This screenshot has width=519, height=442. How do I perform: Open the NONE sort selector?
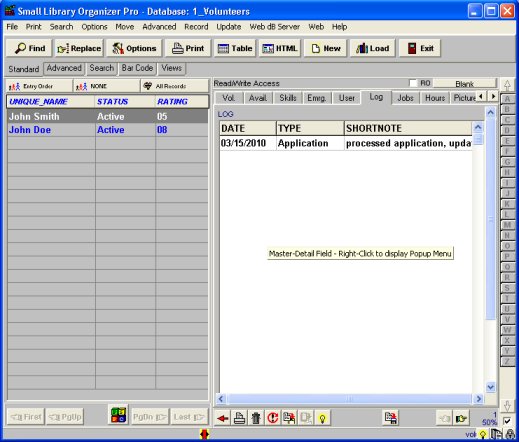coord(107,86)
